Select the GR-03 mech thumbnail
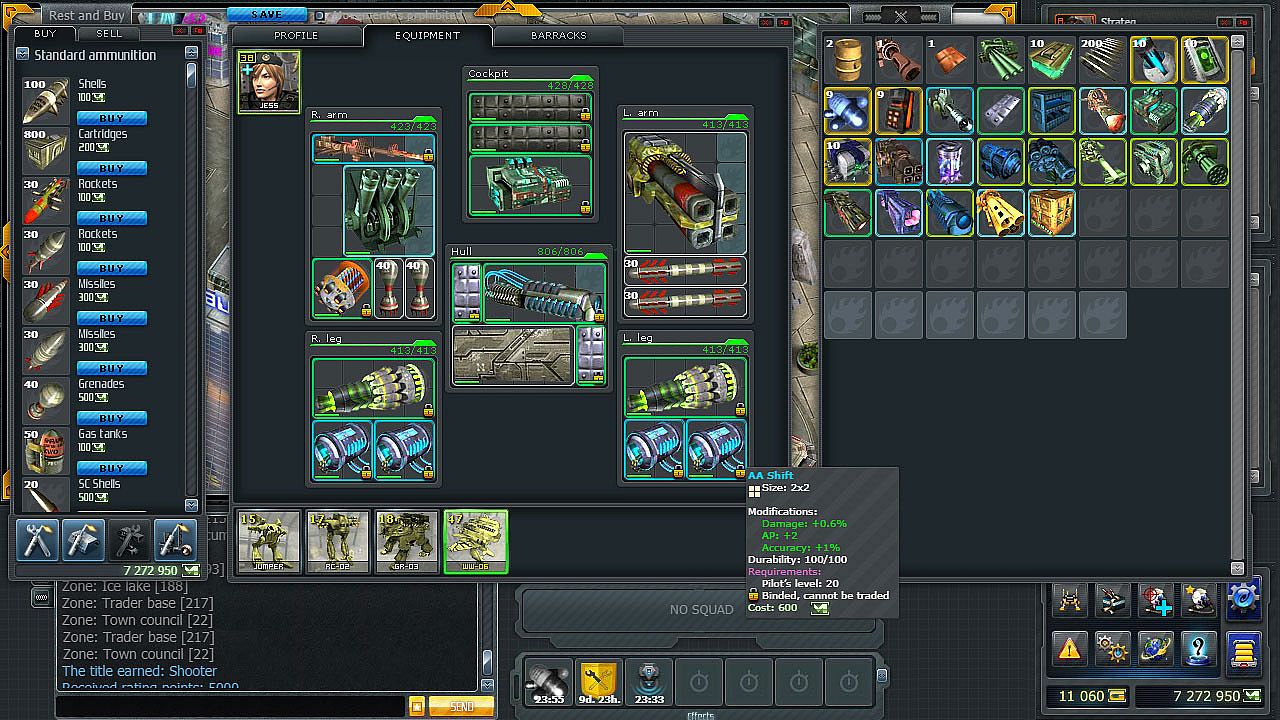The height and width of the screenshot is (720, 1280). coord(406,542)
